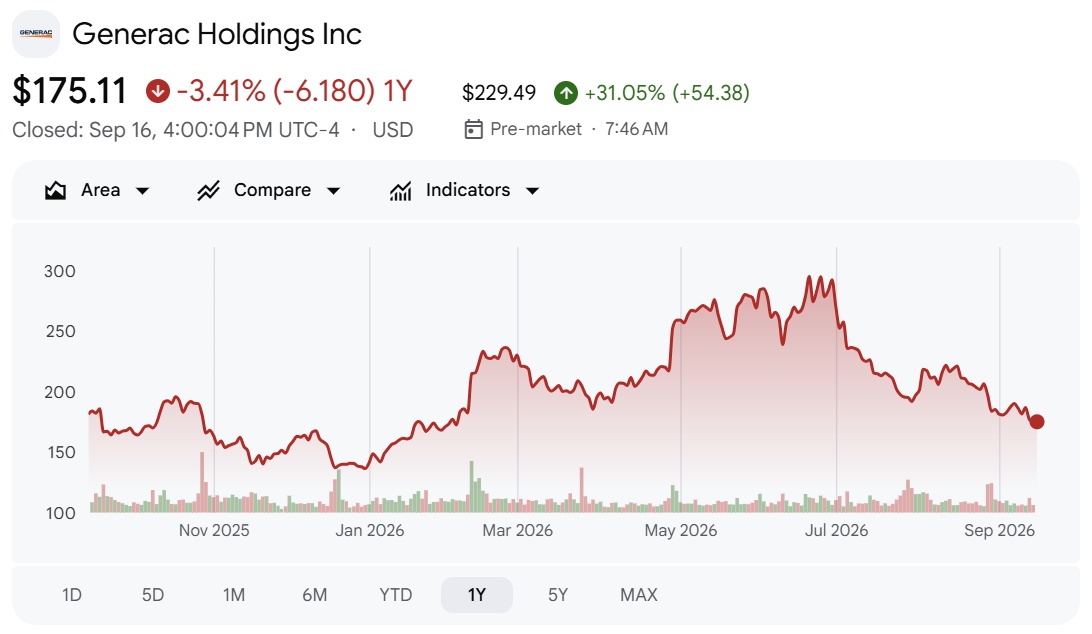Expand the Indicators dropdown arrow
Screen dimensions: 1092x634
[x=533, y=191]
